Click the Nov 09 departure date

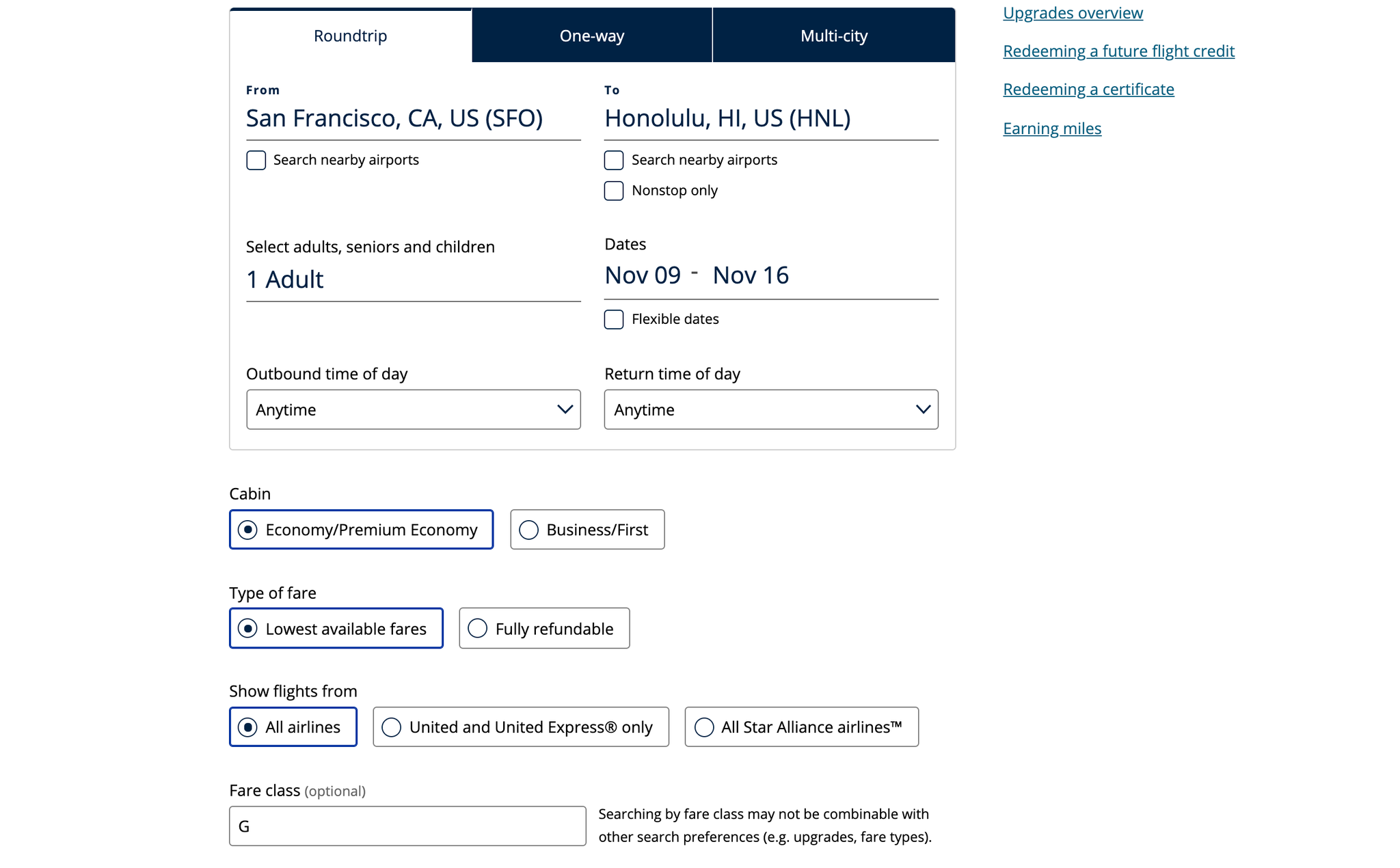click(x=642, y=275)
